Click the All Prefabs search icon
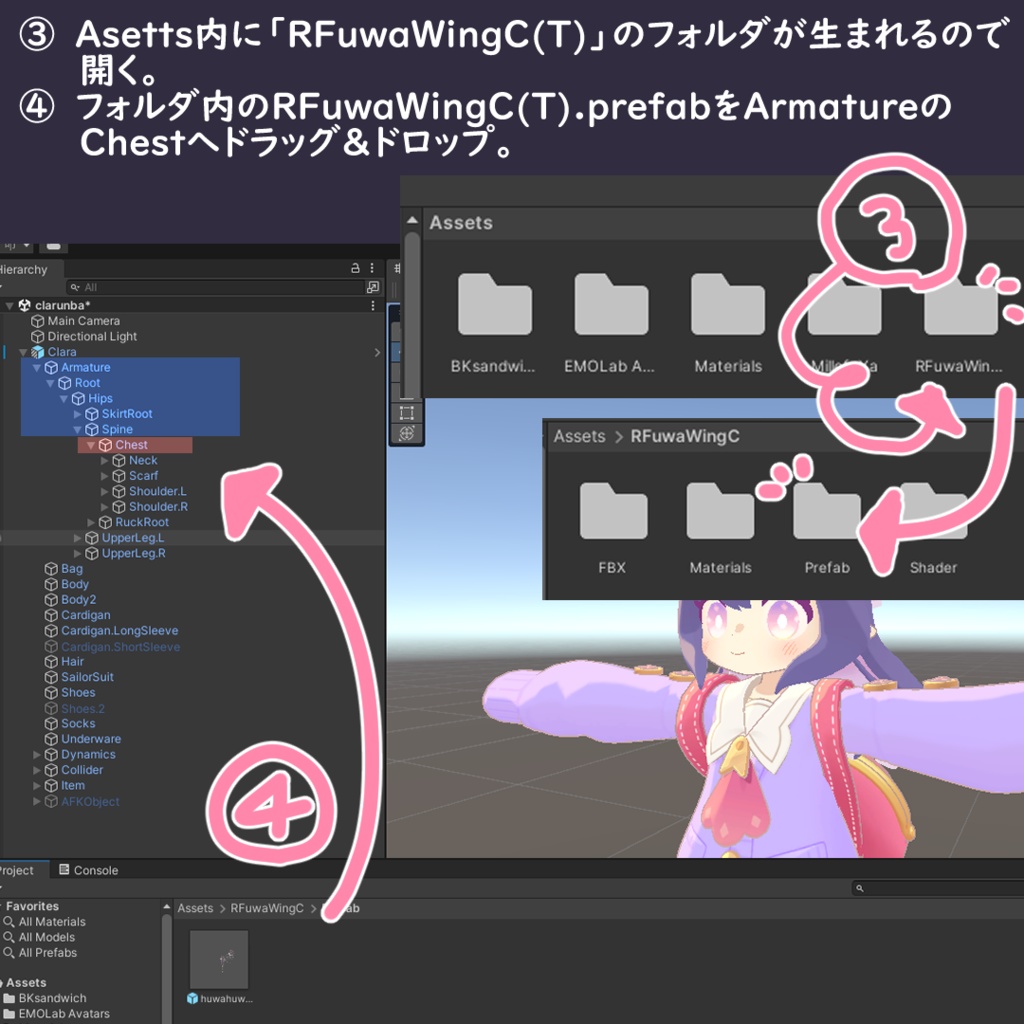Screen dimensions: 1024x1024 [x=9, y=953]
